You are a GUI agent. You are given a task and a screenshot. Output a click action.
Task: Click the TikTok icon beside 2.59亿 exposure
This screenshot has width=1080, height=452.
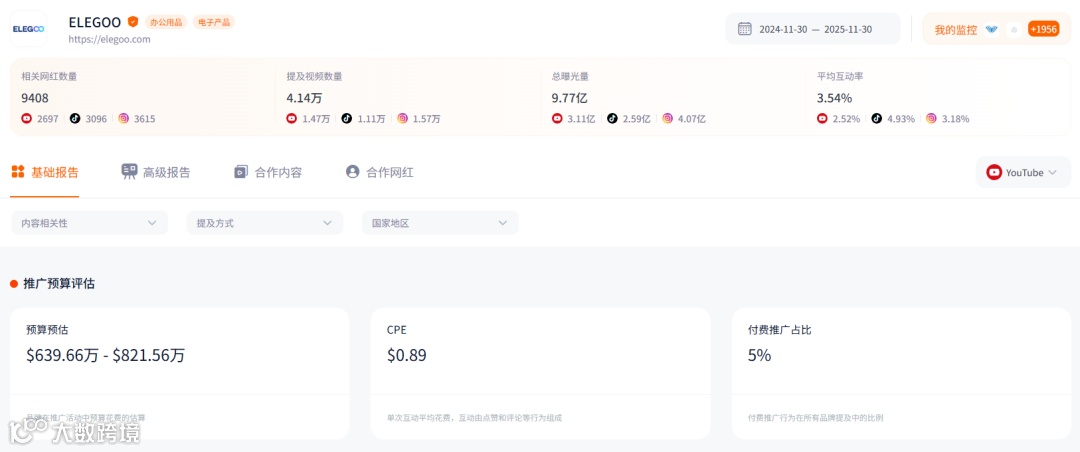pos(612,119)
